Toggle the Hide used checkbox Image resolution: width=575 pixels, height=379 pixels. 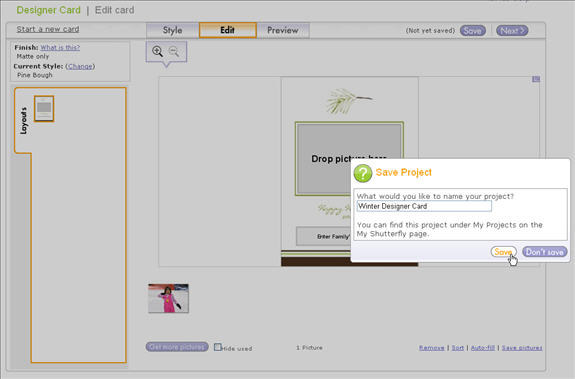pos(217,347)
